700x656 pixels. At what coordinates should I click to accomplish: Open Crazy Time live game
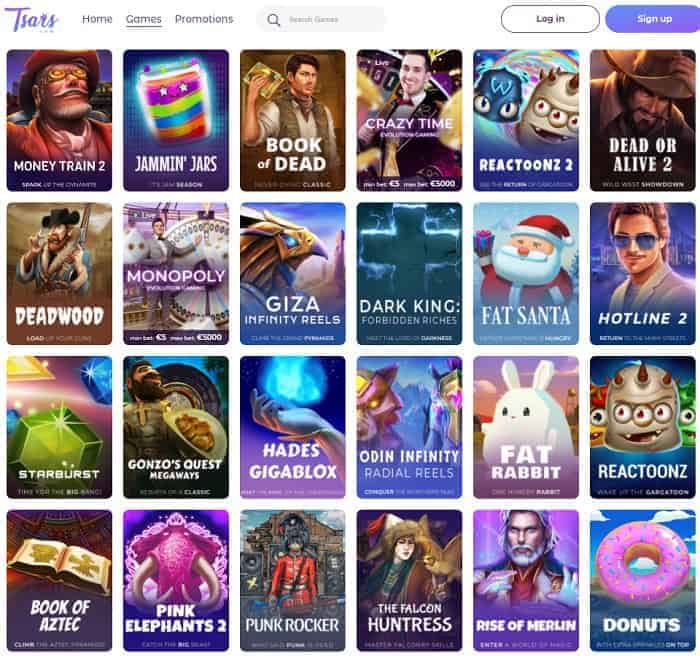pyautogui.click(x=409, y=120)
